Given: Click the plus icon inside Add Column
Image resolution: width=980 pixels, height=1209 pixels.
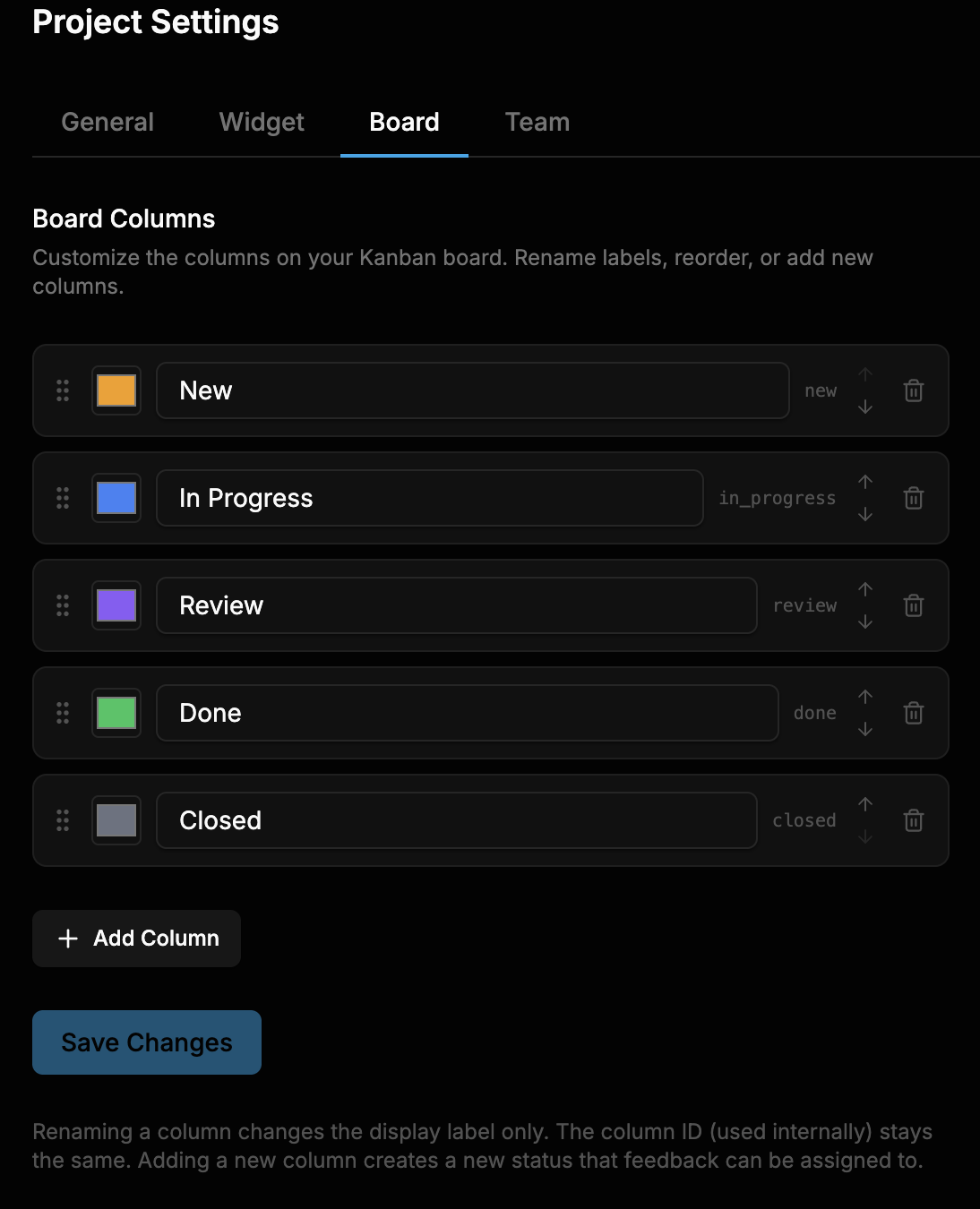Looking at the screenshot, I should coord(67,938).
